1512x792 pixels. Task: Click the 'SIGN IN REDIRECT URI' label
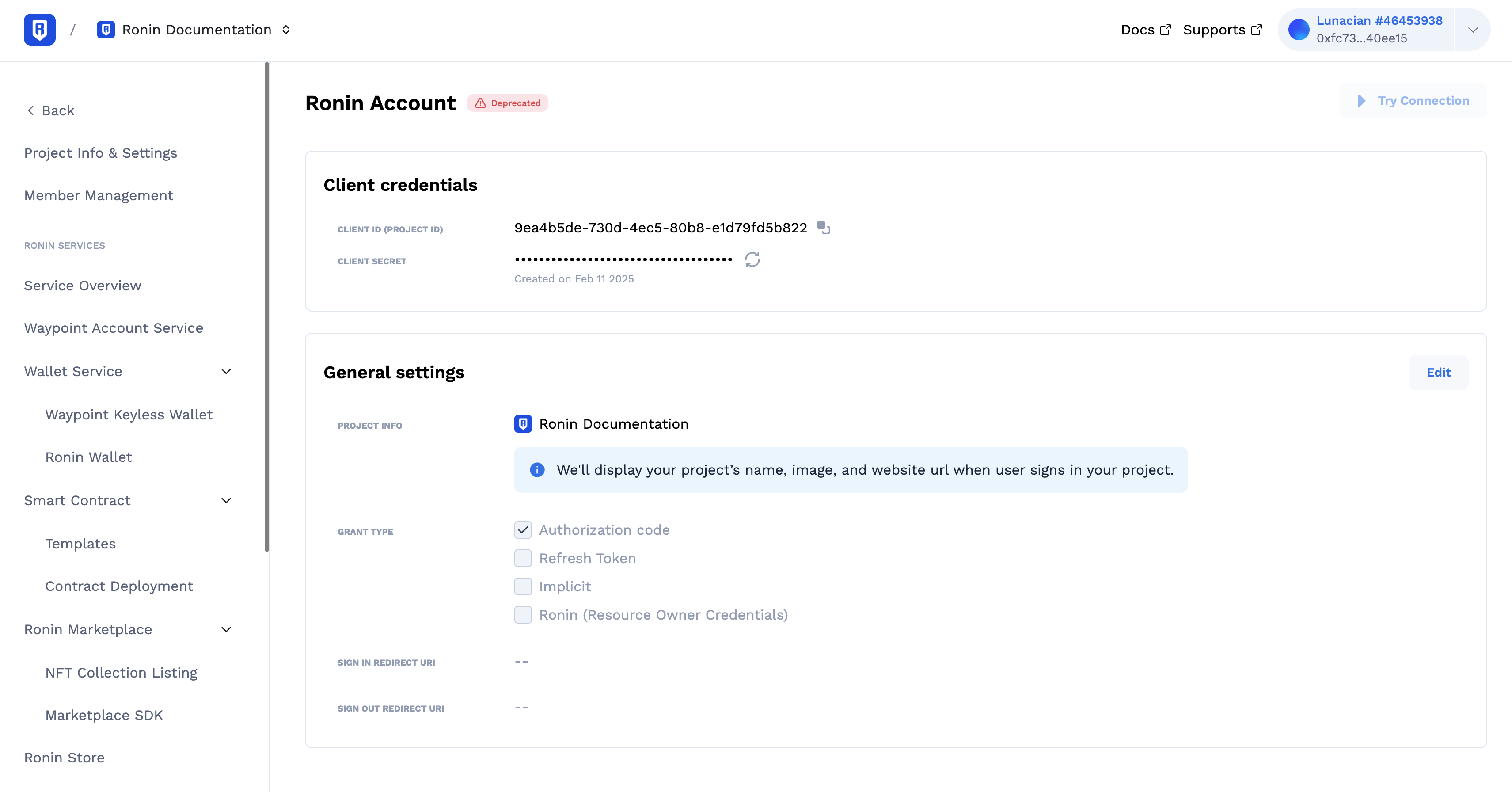click(x=386, y=662)
